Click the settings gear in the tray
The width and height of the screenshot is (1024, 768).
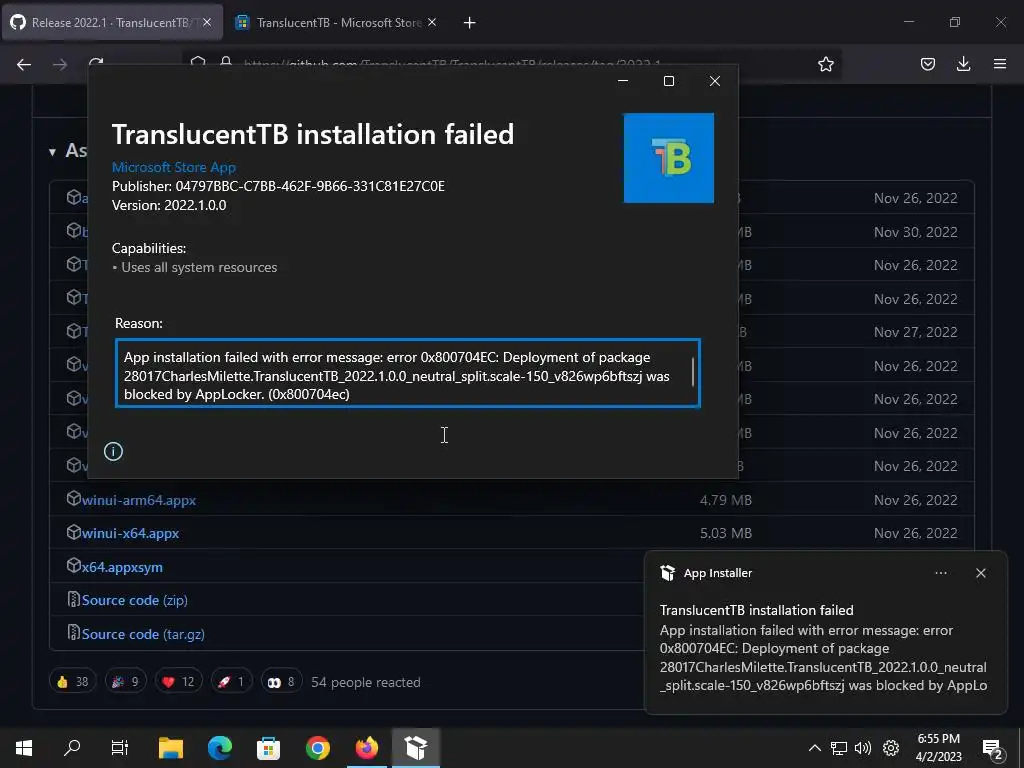click(x=891, y=748)
